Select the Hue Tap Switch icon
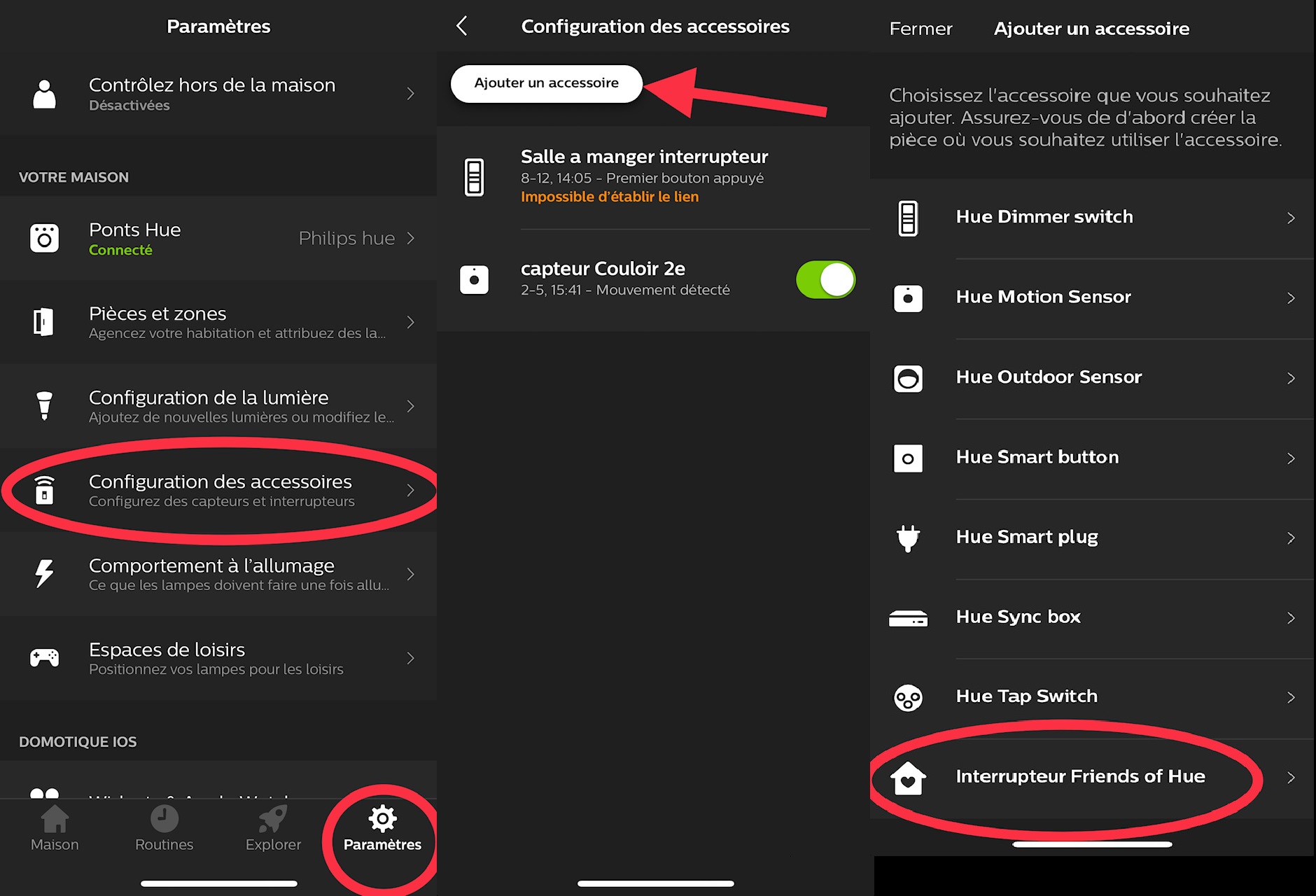Image resolution: width=1316 pixels, height=896 pixels. click(908, 698)
